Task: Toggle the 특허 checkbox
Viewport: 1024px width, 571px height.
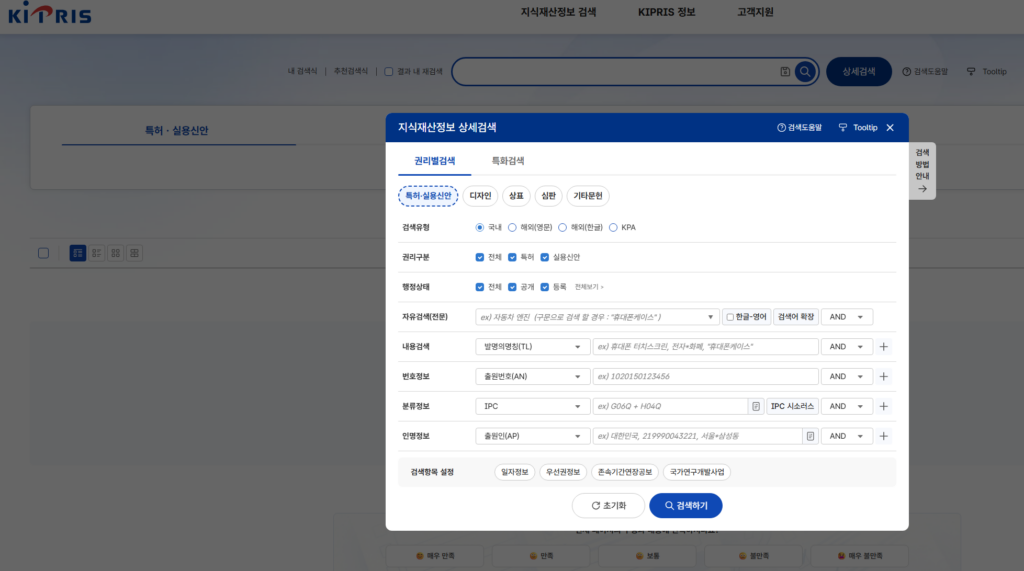Action: [x=512, y=257]
